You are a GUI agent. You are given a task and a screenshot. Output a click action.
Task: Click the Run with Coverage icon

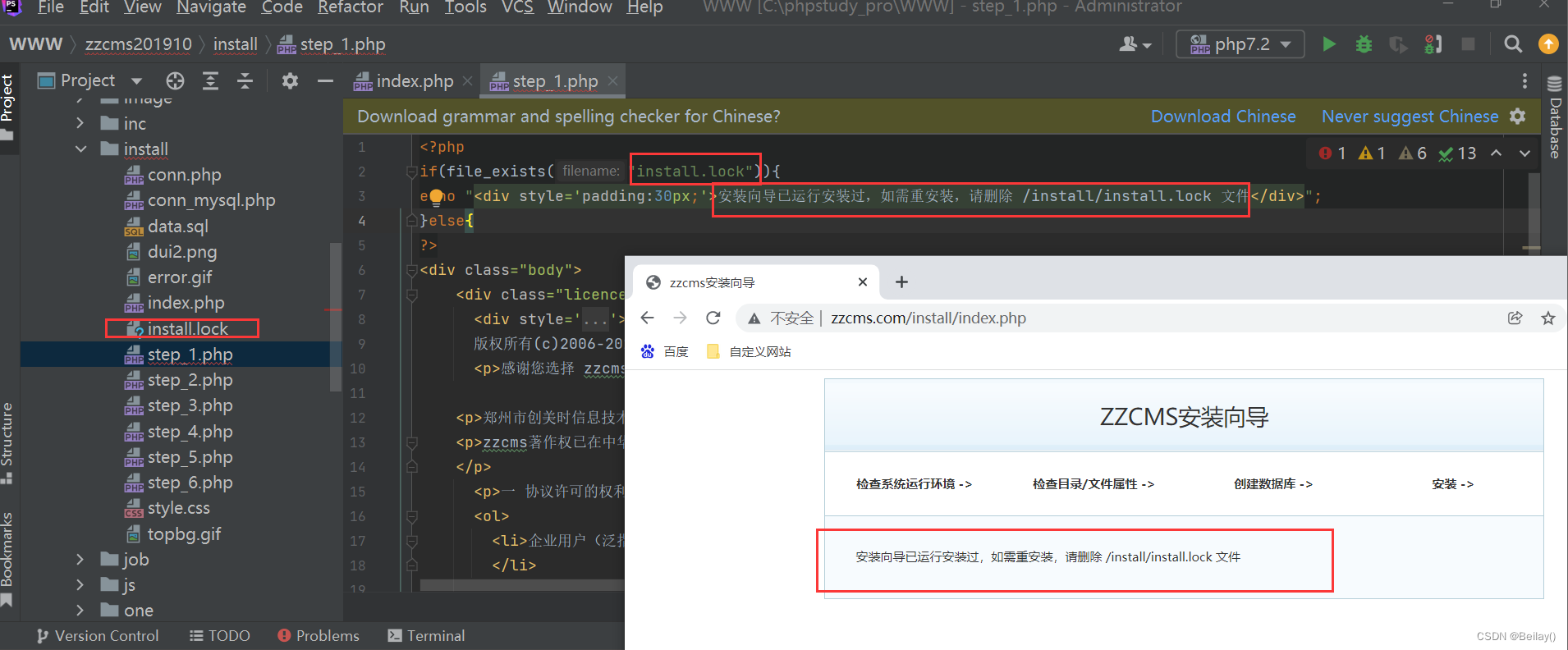[1398, 44]
